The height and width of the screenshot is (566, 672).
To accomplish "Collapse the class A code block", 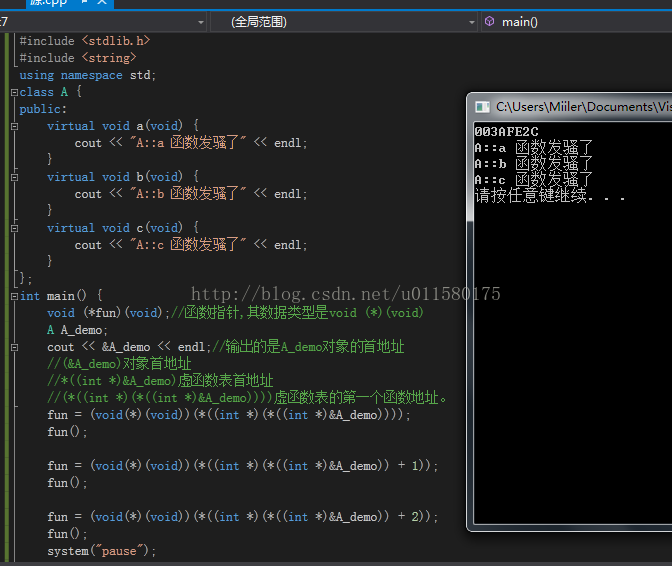I will click(x=14, y=92).
